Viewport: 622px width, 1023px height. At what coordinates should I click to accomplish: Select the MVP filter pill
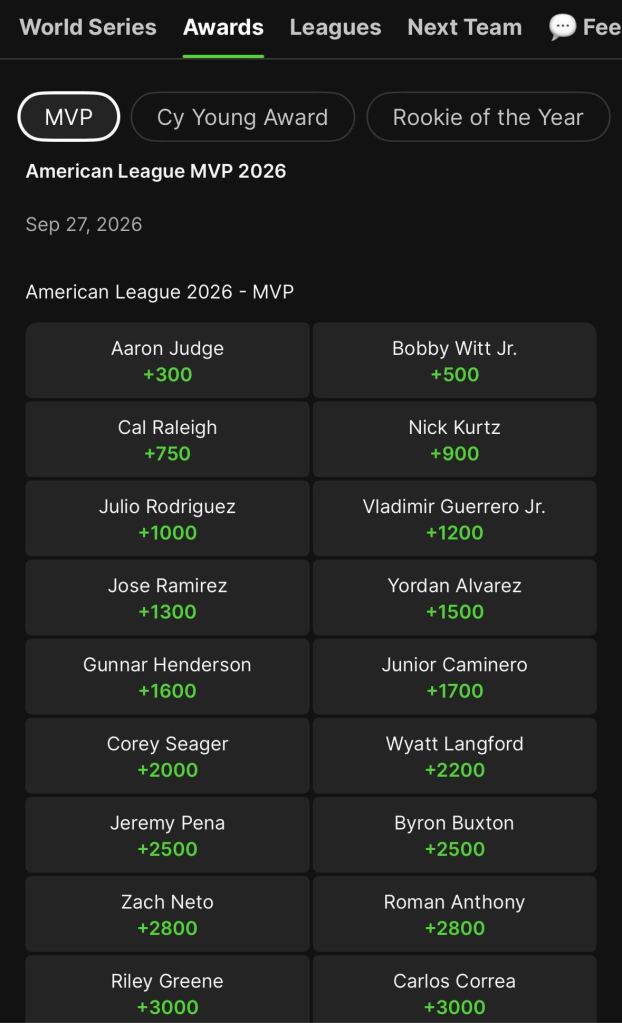[69, 117]
